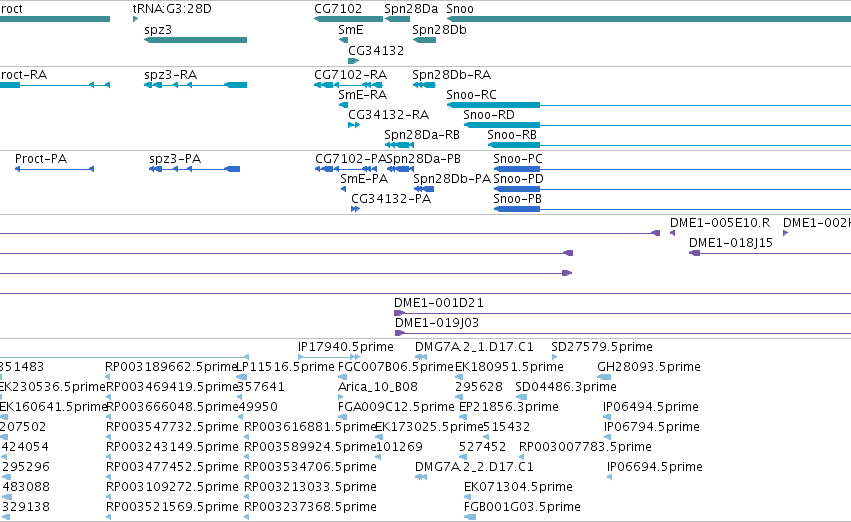Select the Snoo-RD transcript

coord(657,125)
